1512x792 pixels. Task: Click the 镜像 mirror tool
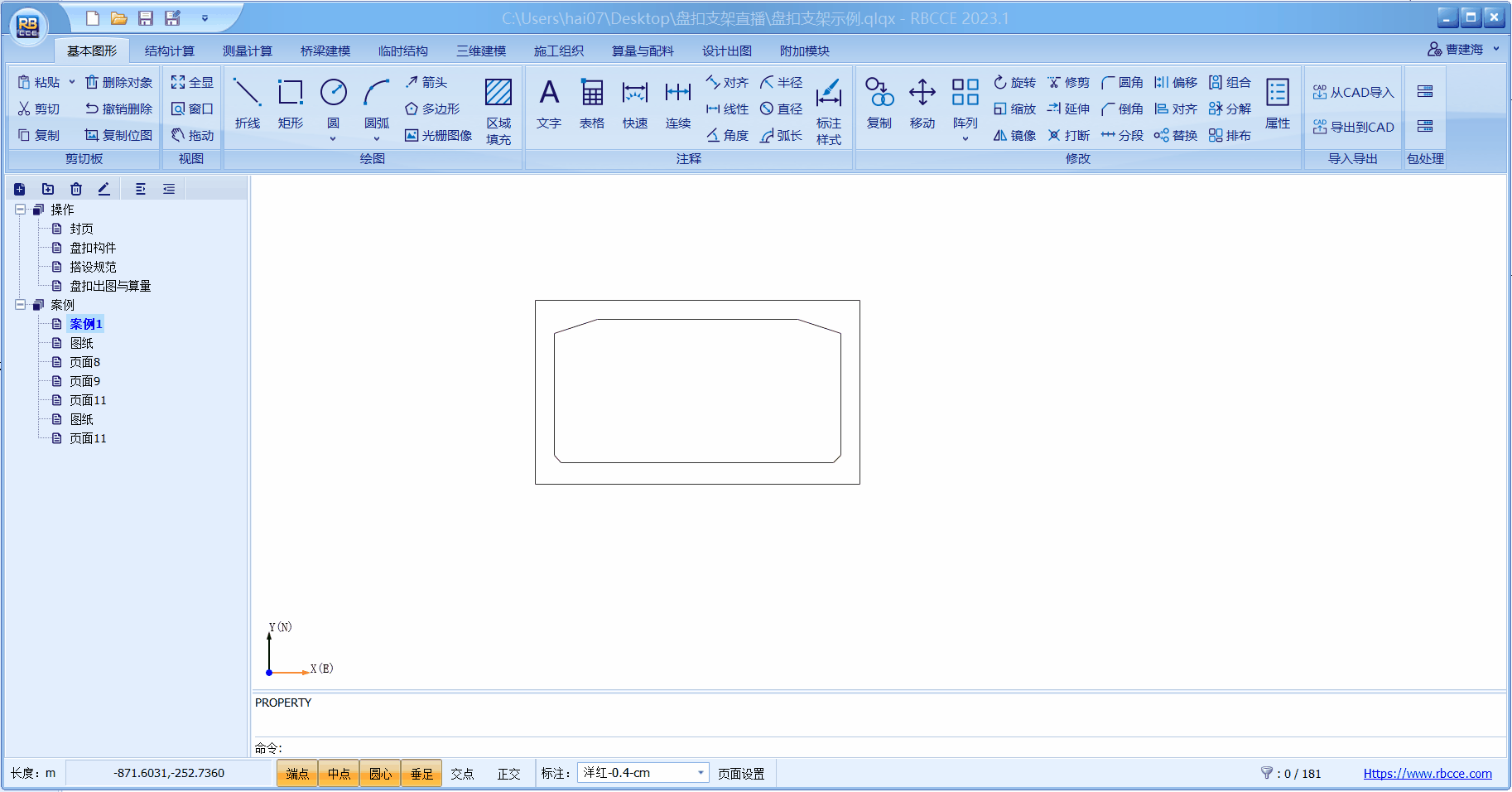1014,135
